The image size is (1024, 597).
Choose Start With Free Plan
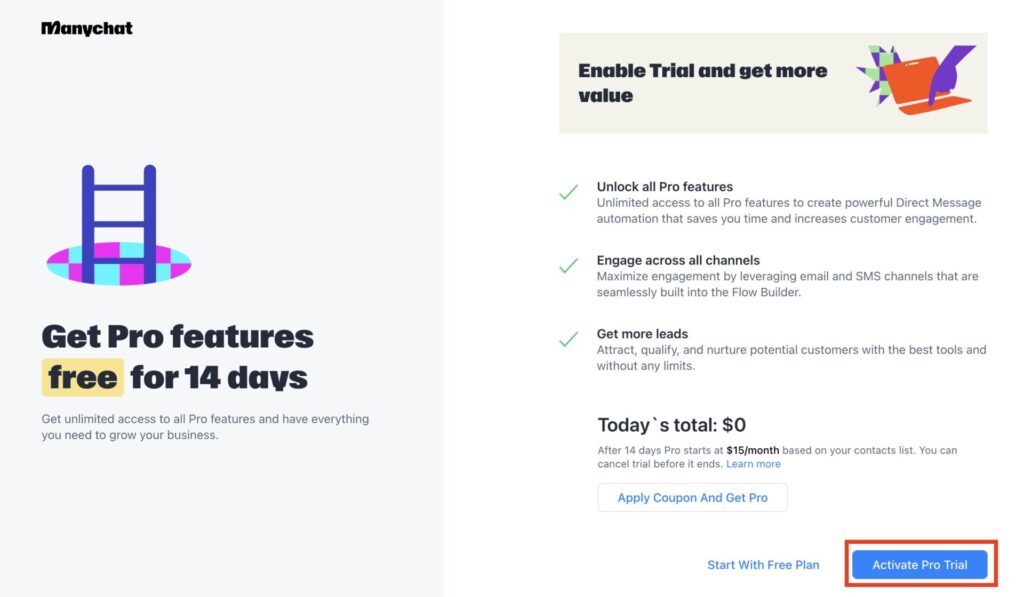point(763,565)
